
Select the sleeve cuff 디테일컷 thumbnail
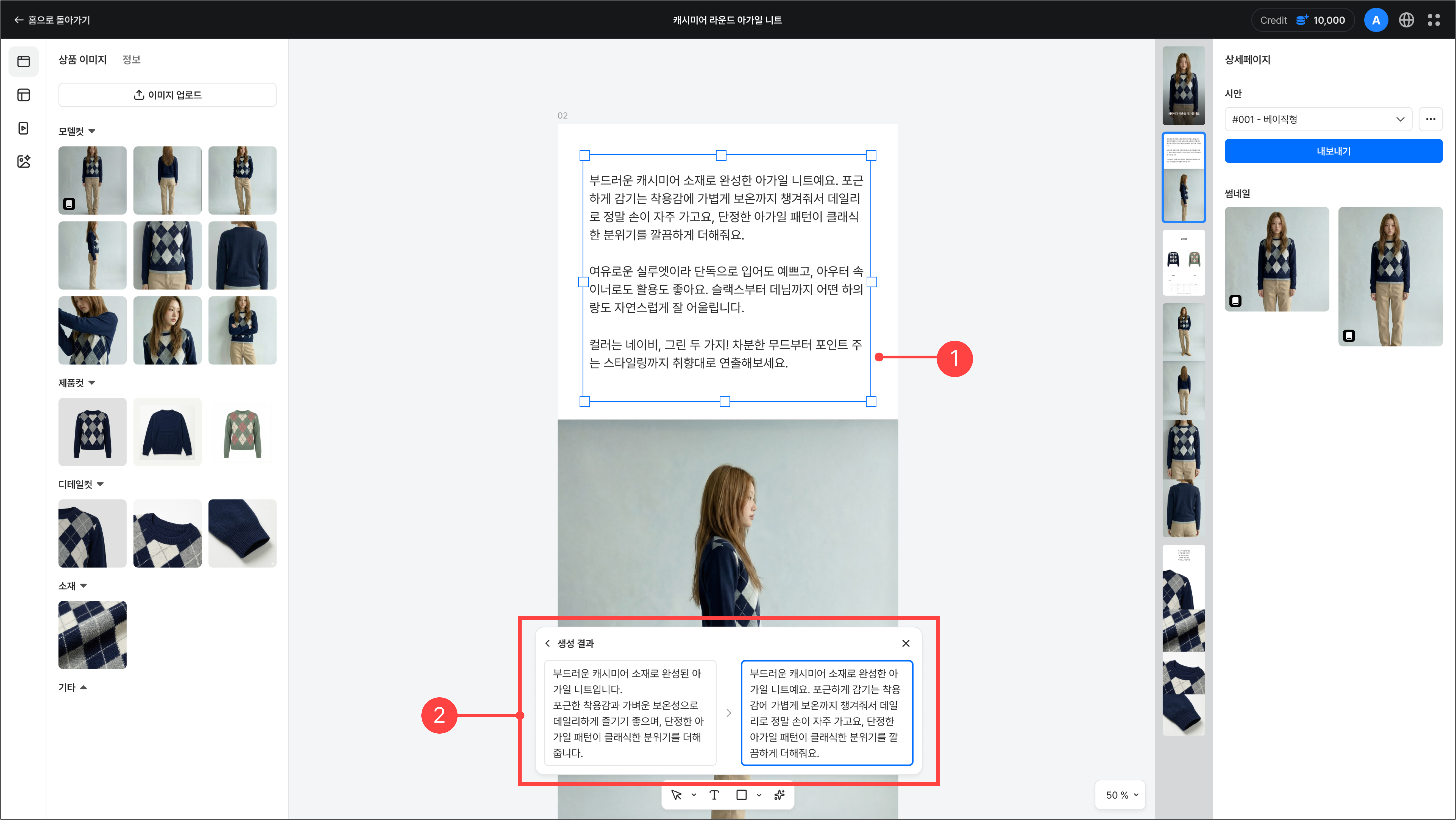242,533
